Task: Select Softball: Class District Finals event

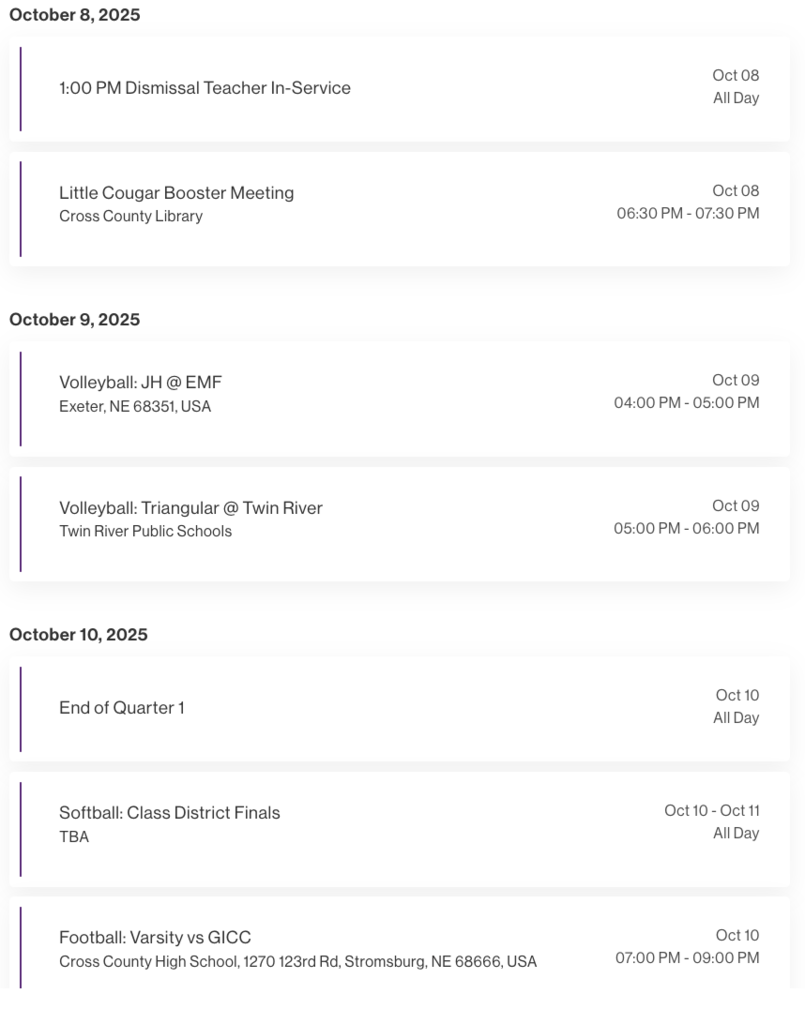Action: 169,813
